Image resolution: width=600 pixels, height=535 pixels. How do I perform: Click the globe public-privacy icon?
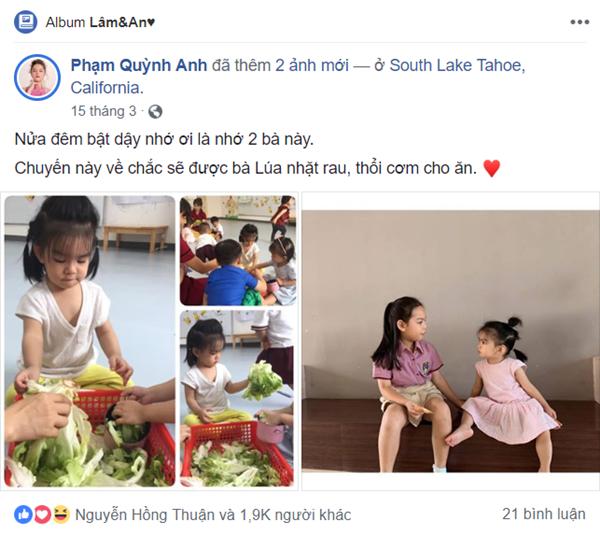[x=155, y=112]
